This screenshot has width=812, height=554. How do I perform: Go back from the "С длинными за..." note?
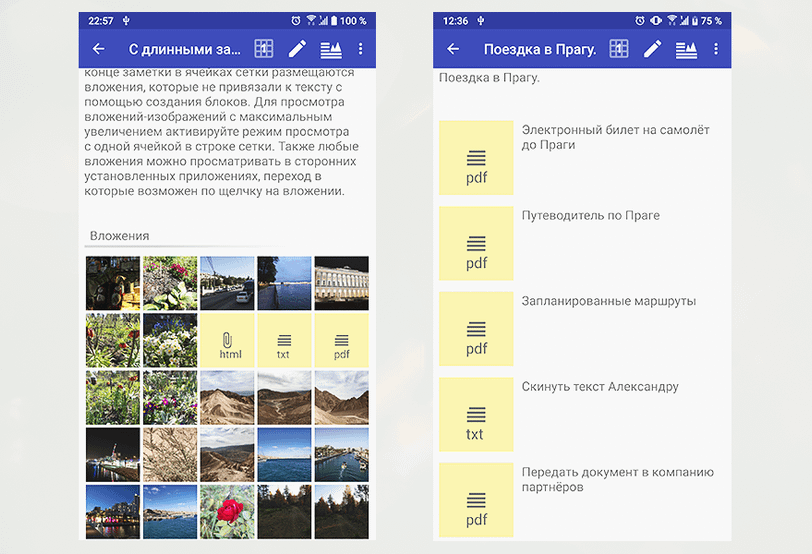click(98, 49)
